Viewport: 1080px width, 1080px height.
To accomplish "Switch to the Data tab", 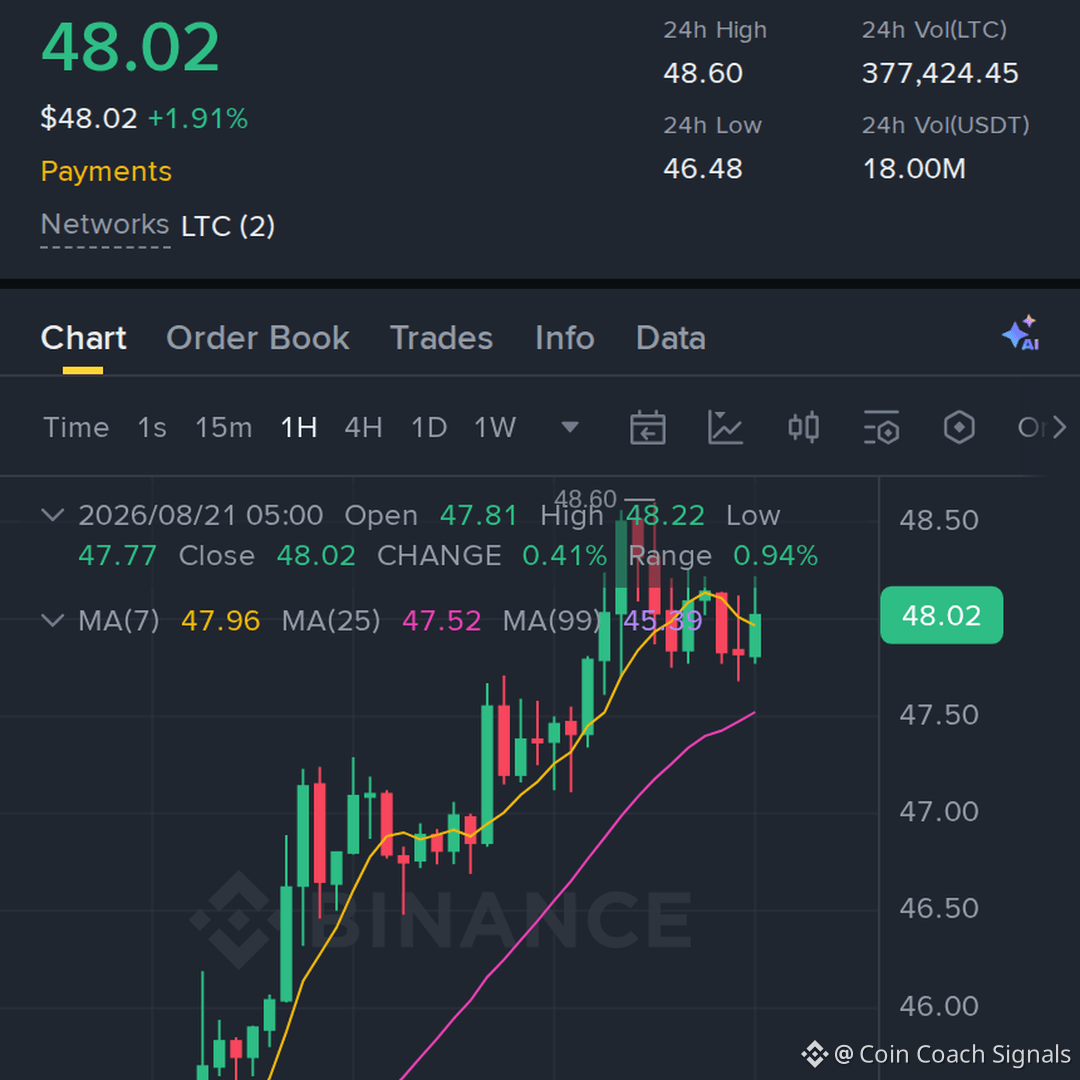I will [670, 338].
